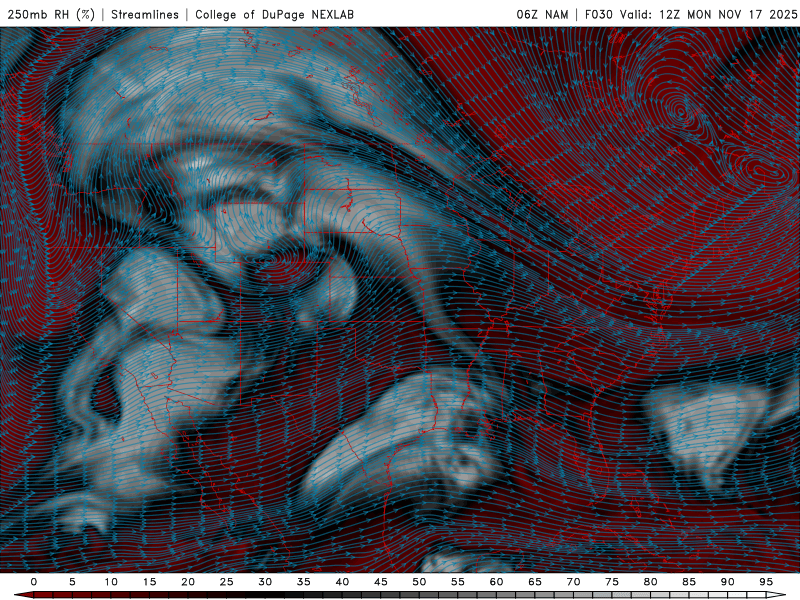Click the "35" colorbar label
This screenshot has height=600, width=800.
[x=304, y=582]
